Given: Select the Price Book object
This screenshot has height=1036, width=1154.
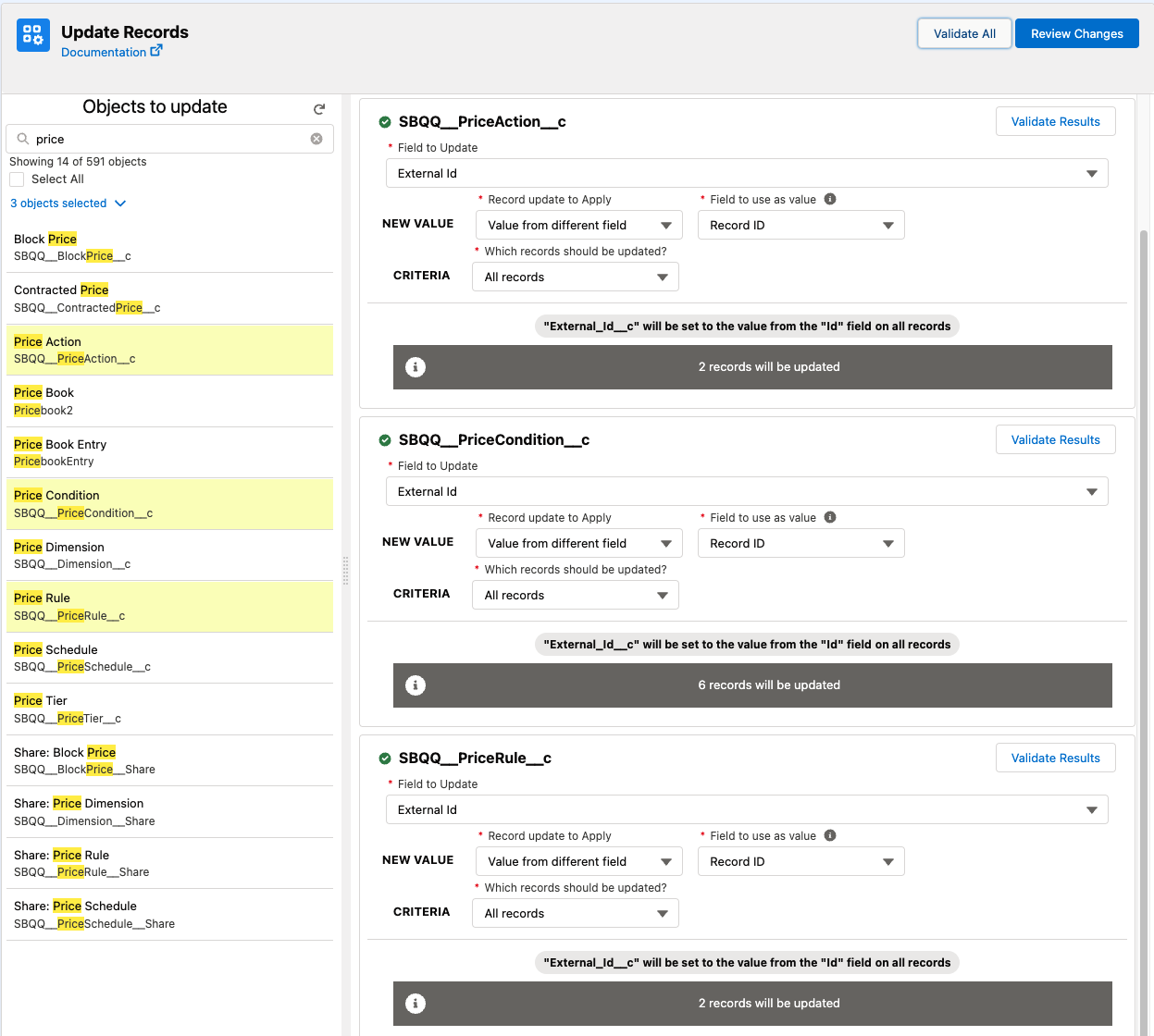Looking at the screenshot, I should (x=169, y=401).
